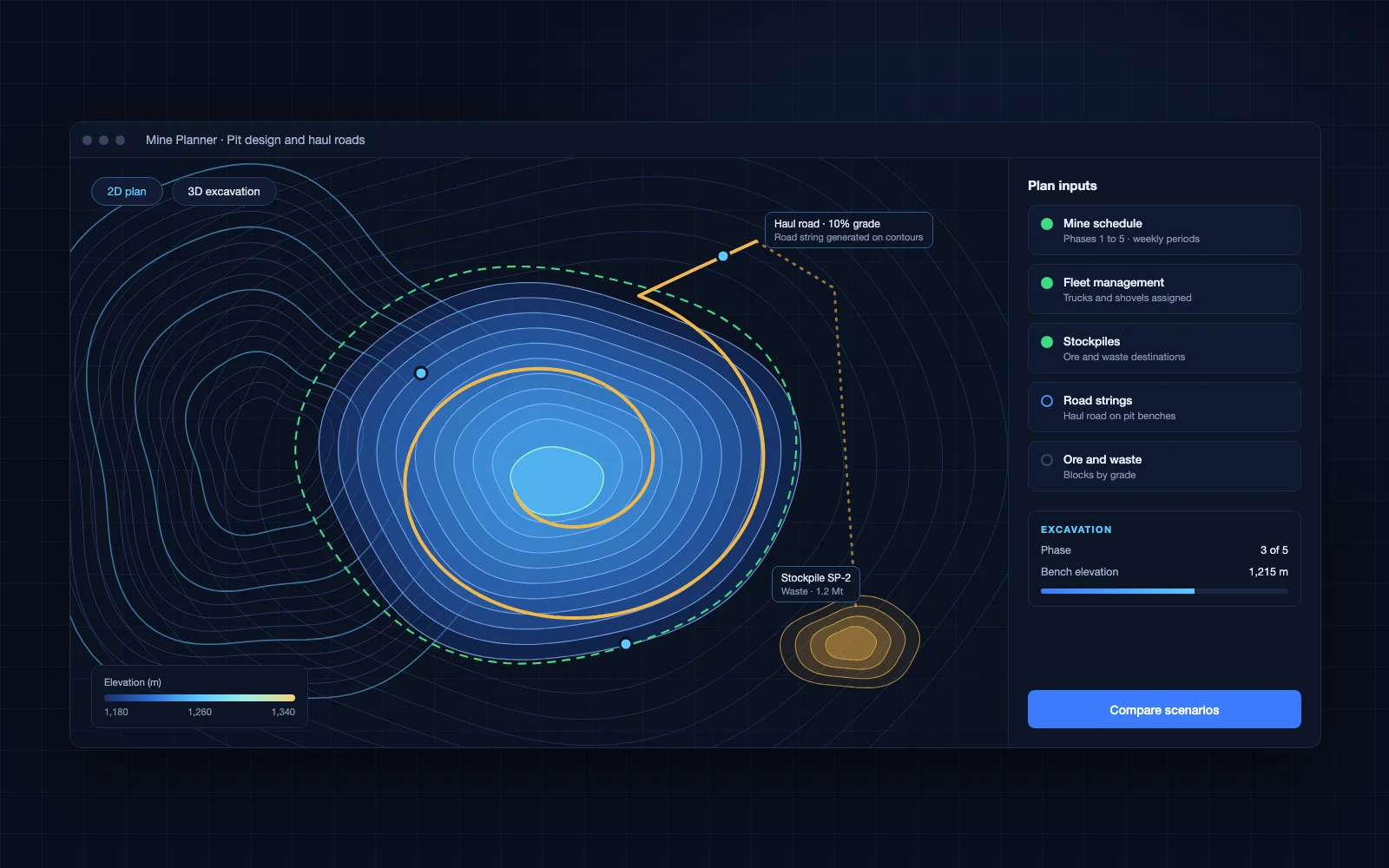Screen dimensions: 1389x868
Task: Open the Ore and waste card
Action: [x=1164, y=466]
